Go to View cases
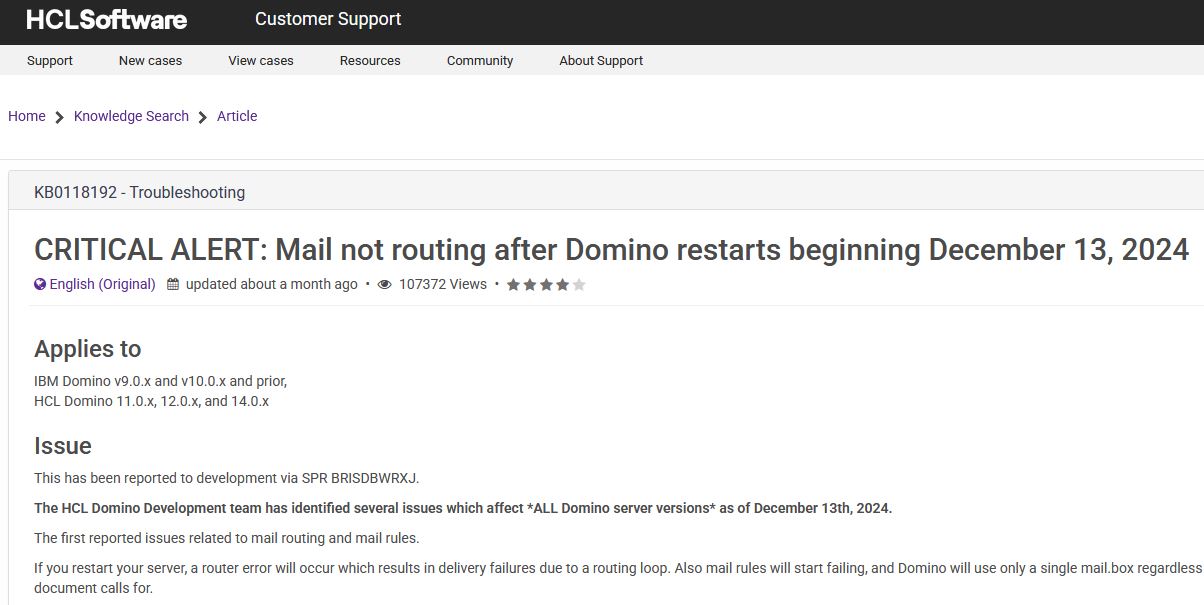1204x605 pixels. point(261,60)
